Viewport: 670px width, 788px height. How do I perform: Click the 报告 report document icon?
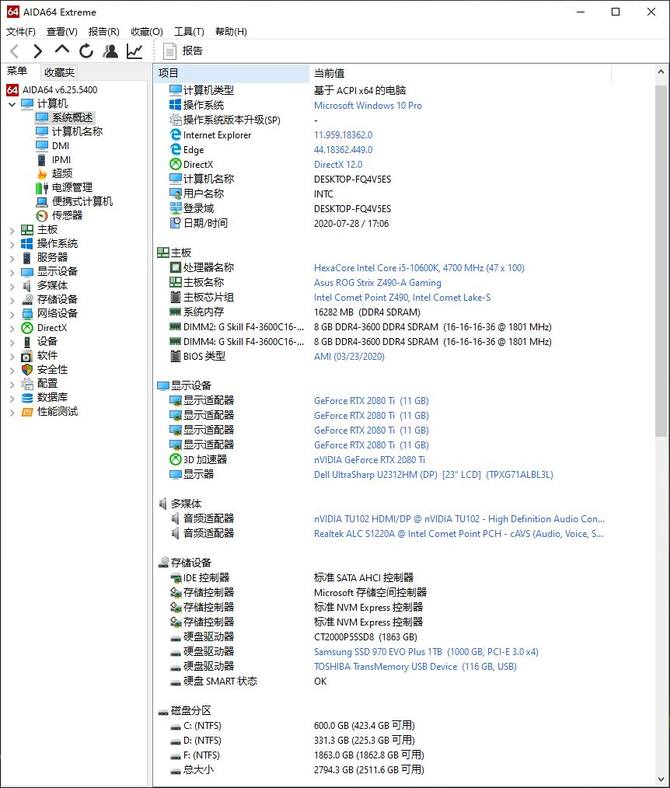coord(170,51)
